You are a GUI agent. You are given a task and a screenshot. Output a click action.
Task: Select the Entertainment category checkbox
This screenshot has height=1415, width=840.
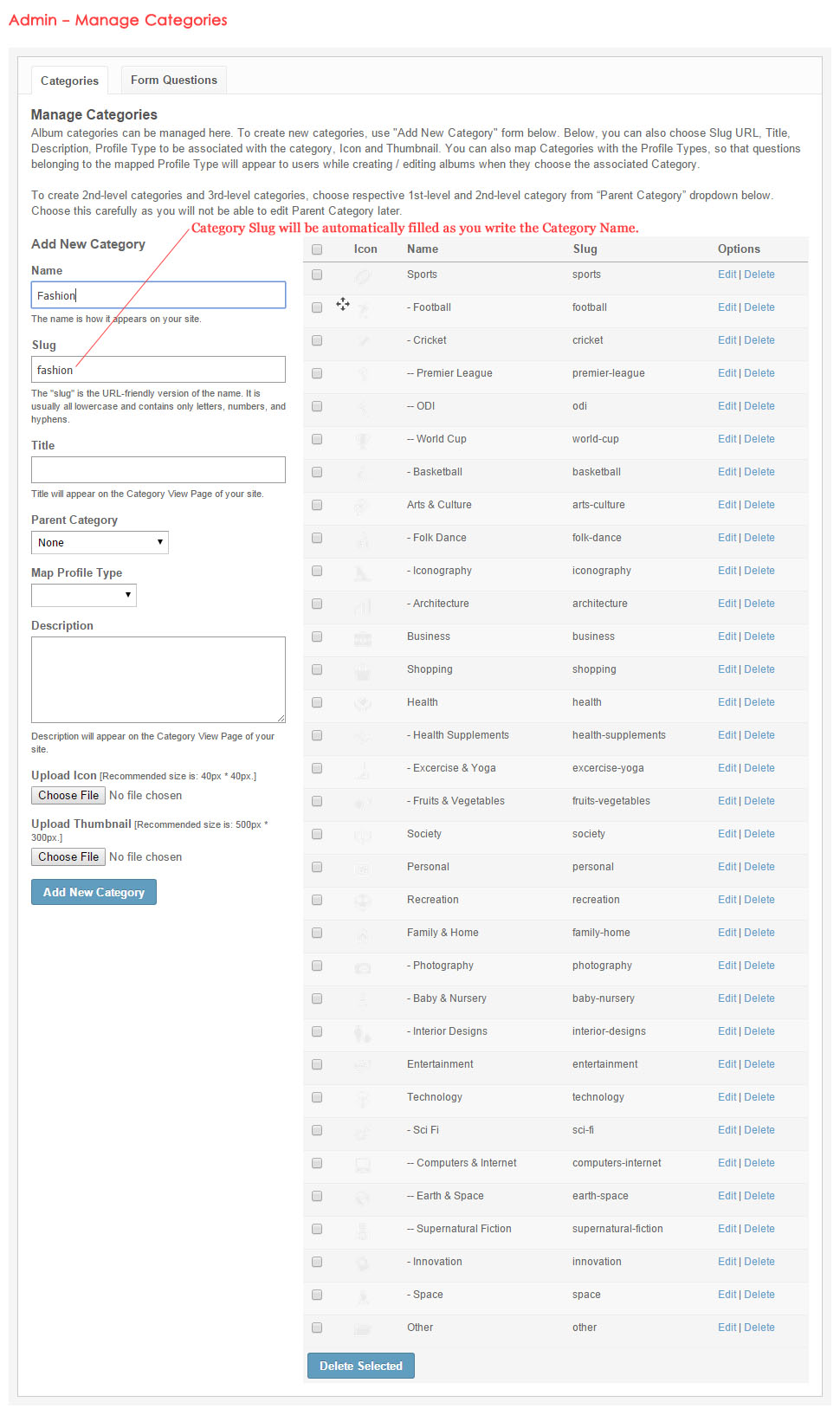tap(317, 1064)
